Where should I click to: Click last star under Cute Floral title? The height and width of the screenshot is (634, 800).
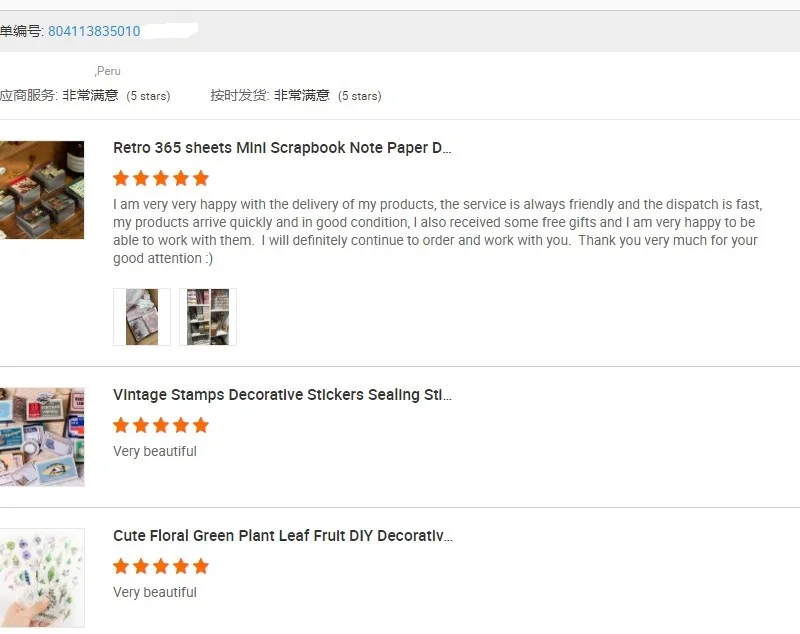tap(201, 567)
